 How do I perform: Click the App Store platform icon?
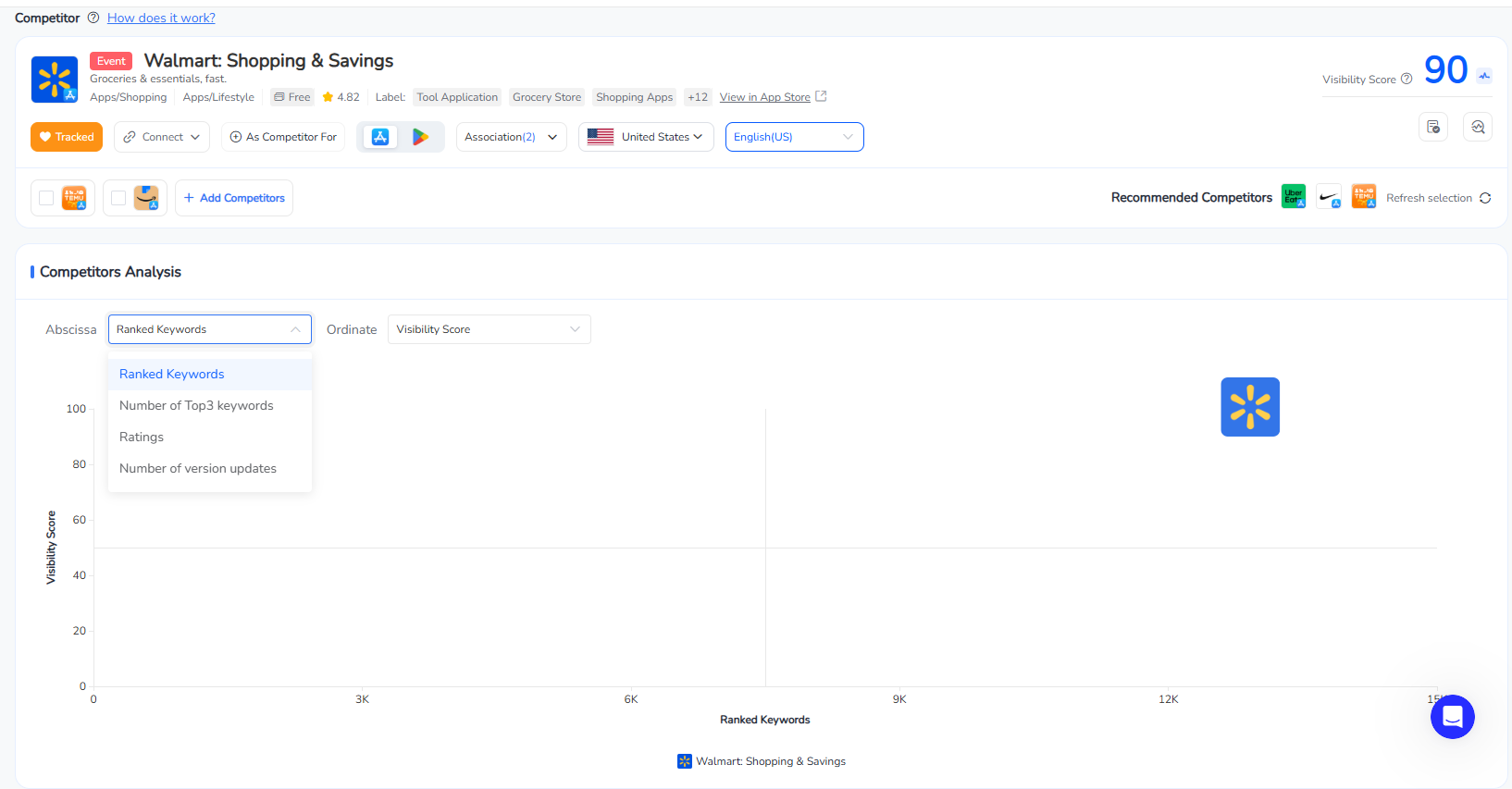(x=380, y=137)
